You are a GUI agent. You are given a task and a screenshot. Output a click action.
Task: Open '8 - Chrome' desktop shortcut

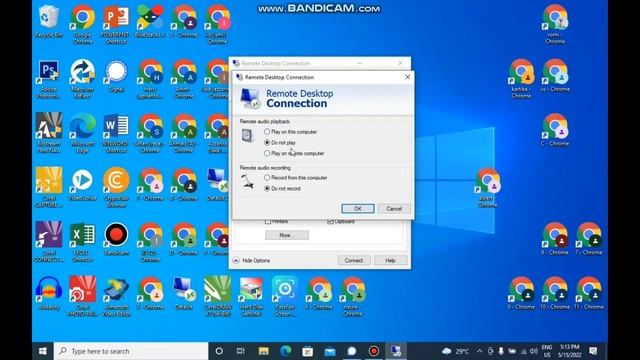[x=555, y=239]
